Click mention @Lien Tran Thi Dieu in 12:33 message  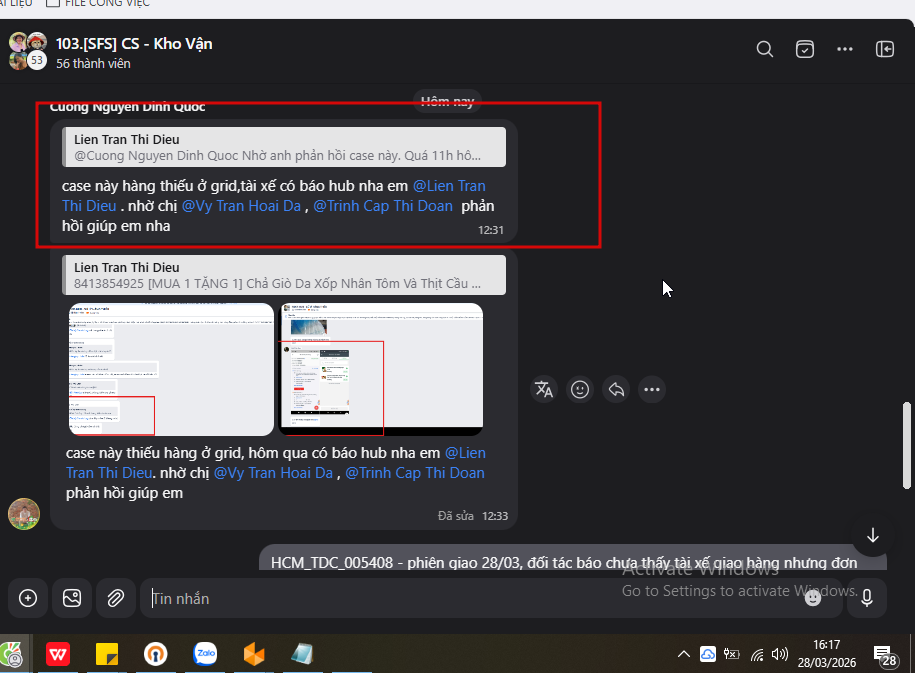(275, 463)
